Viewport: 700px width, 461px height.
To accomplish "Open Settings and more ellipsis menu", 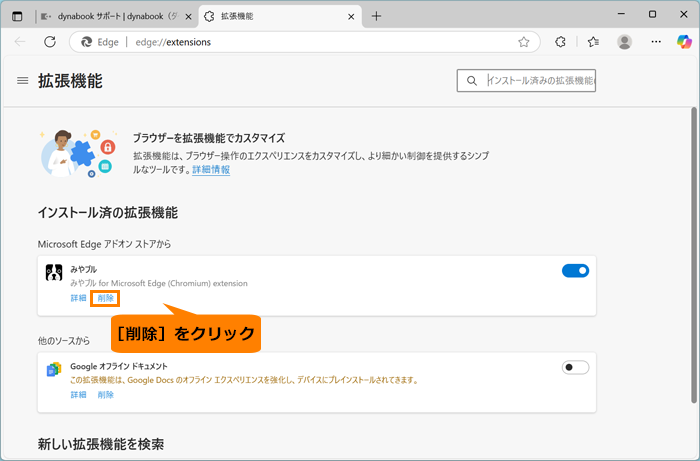I will [656, 42].
